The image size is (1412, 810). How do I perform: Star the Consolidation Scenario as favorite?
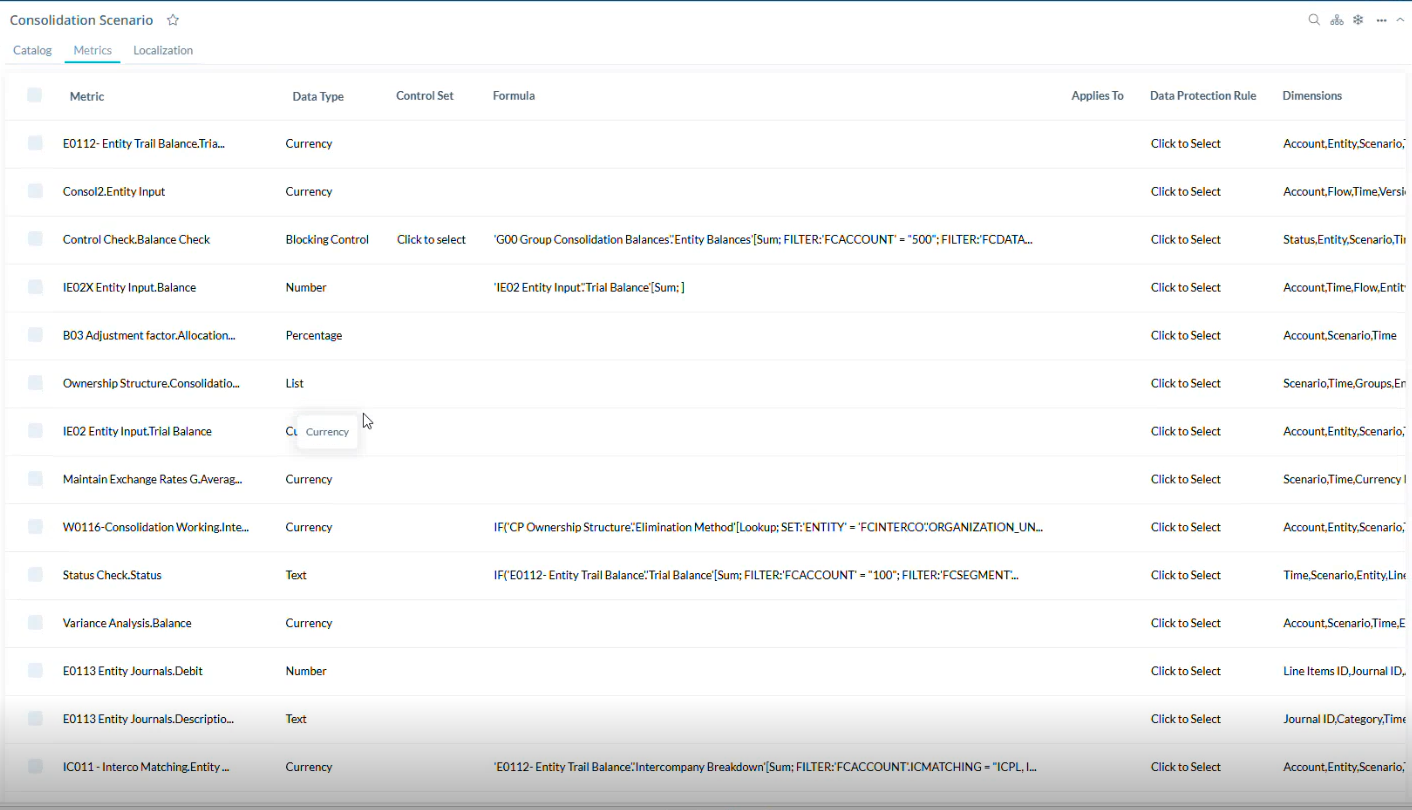point(172,19)
